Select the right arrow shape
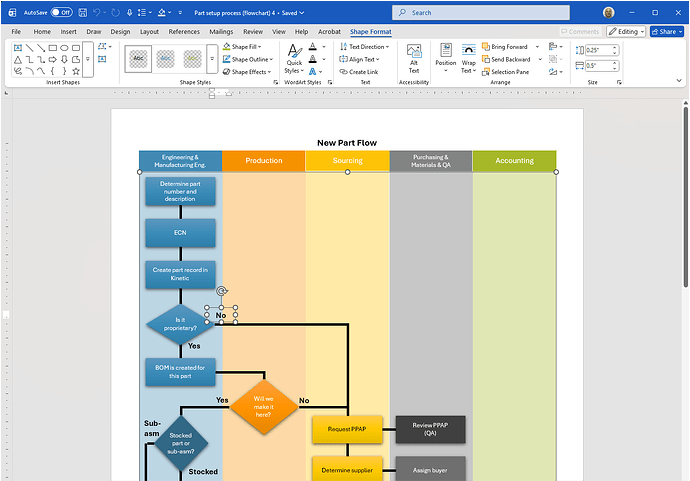This screenshot has width=690, height=481. 53,59
